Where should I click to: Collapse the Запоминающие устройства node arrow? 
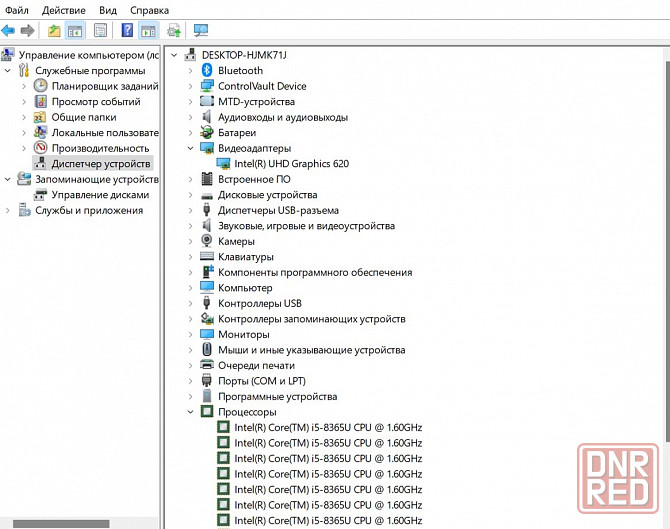click(8, 179)
